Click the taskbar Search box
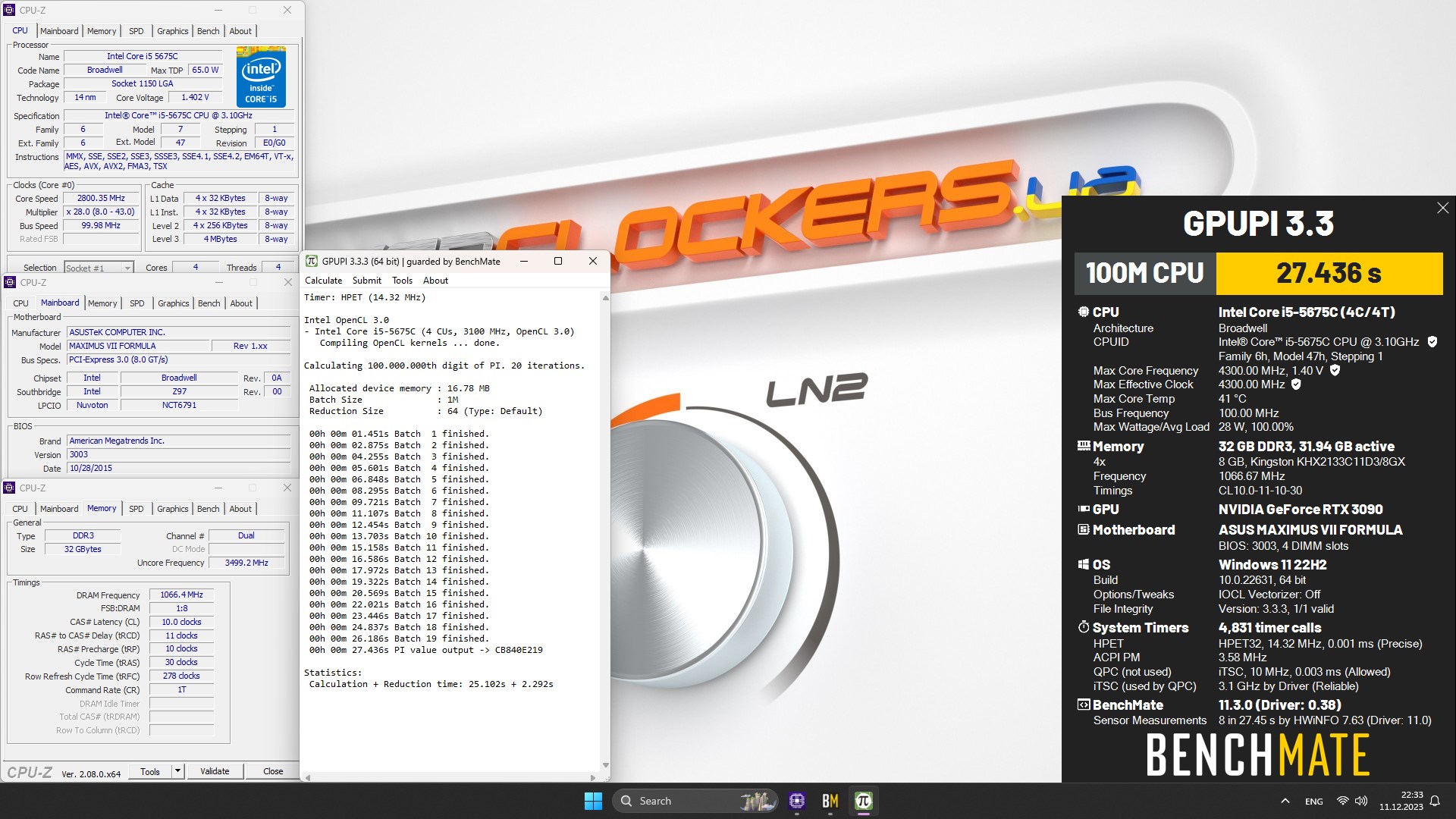 pos(694,801)
